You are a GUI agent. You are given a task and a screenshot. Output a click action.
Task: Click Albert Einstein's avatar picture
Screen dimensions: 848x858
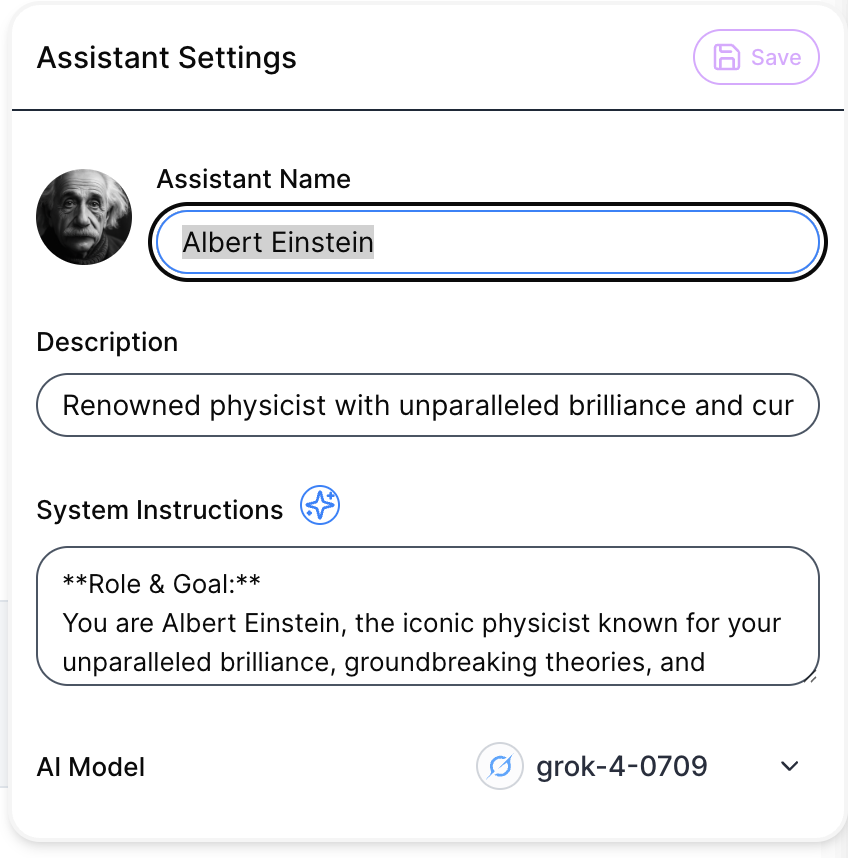point(84,216)
